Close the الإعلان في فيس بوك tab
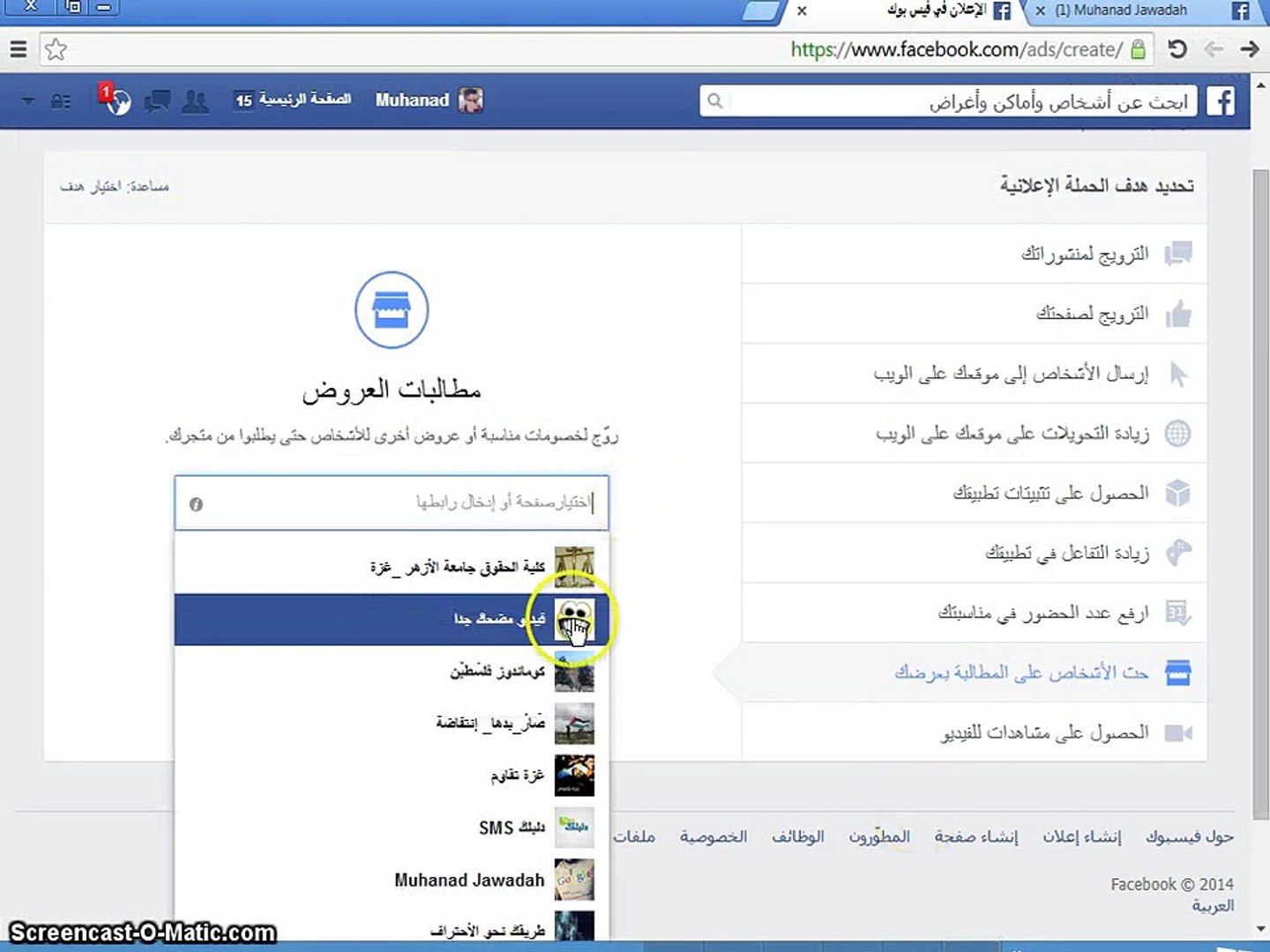1270x952 pixels. [802, 11]
